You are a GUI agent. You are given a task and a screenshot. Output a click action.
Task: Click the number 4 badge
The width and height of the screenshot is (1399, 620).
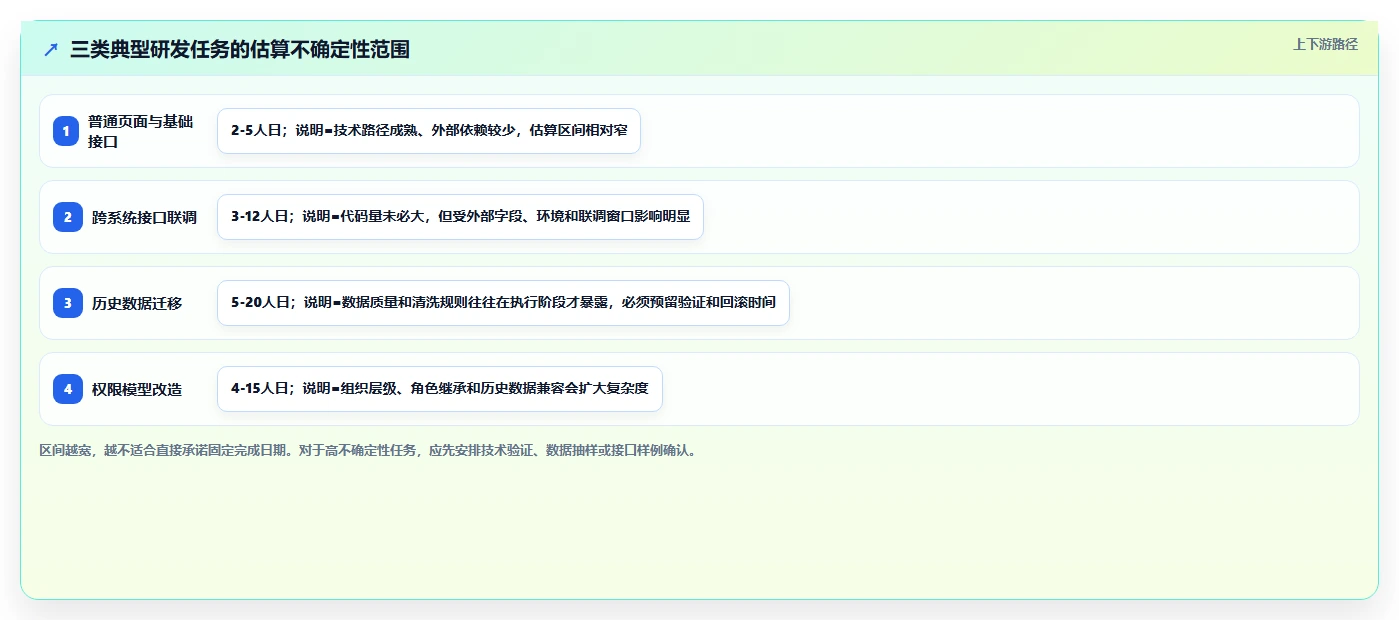pyautogui.click(x=68, y=389)
